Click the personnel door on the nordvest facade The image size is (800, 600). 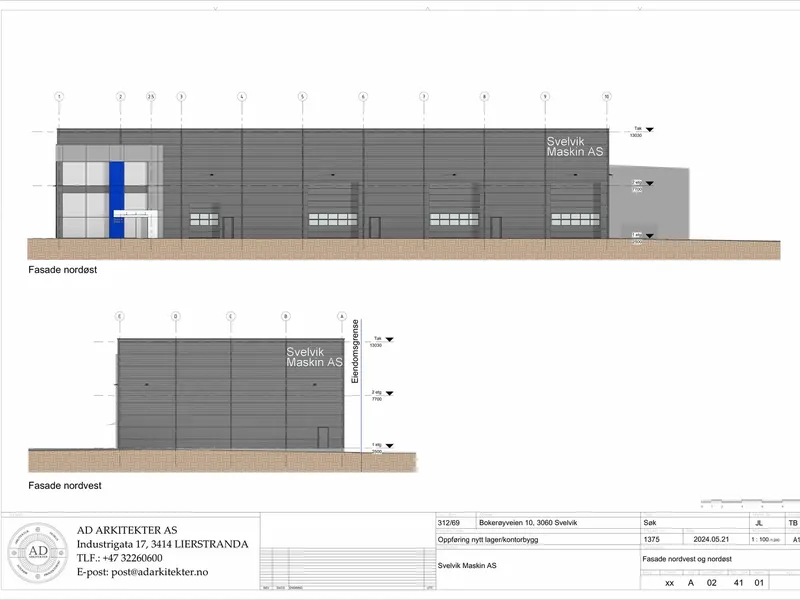pyautogui.click(x=323, y=438)
